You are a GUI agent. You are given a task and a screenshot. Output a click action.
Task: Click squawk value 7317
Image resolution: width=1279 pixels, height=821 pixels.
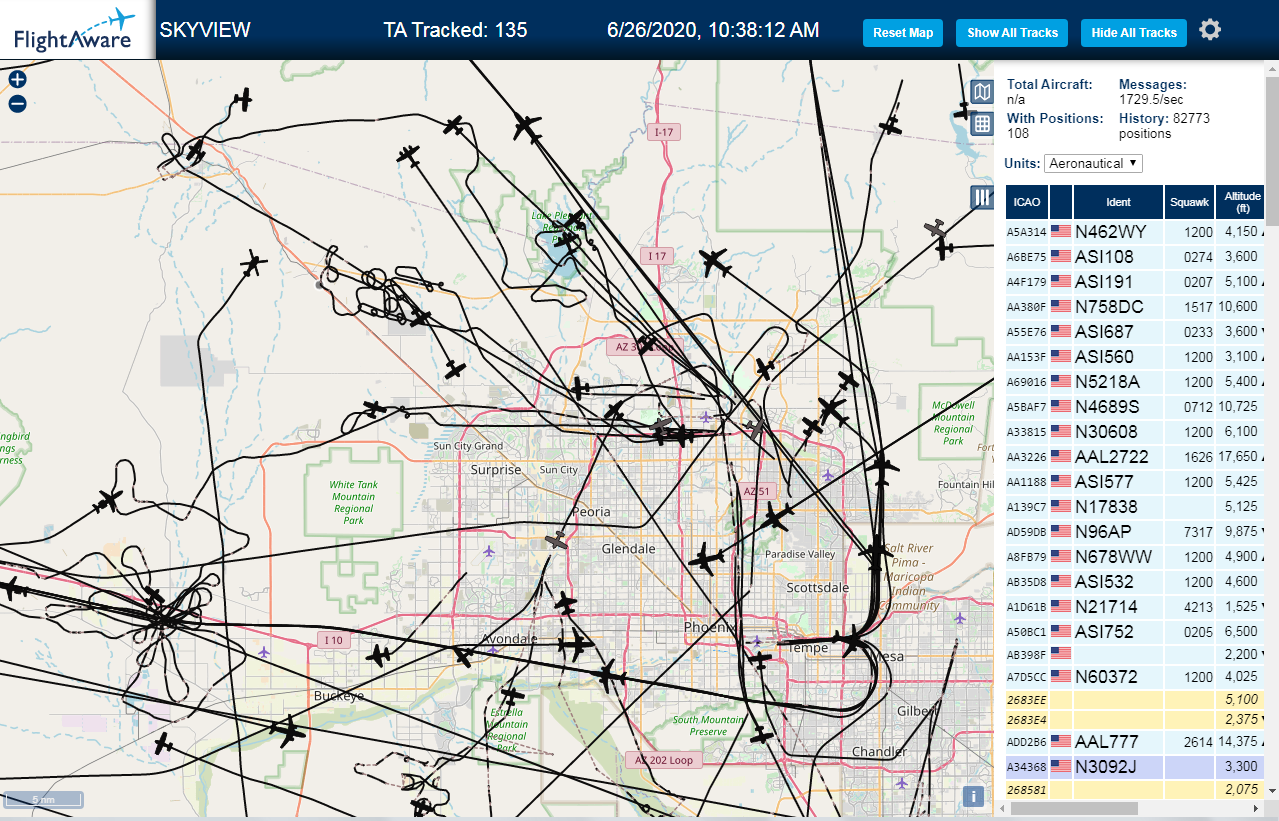(1197, 532)
